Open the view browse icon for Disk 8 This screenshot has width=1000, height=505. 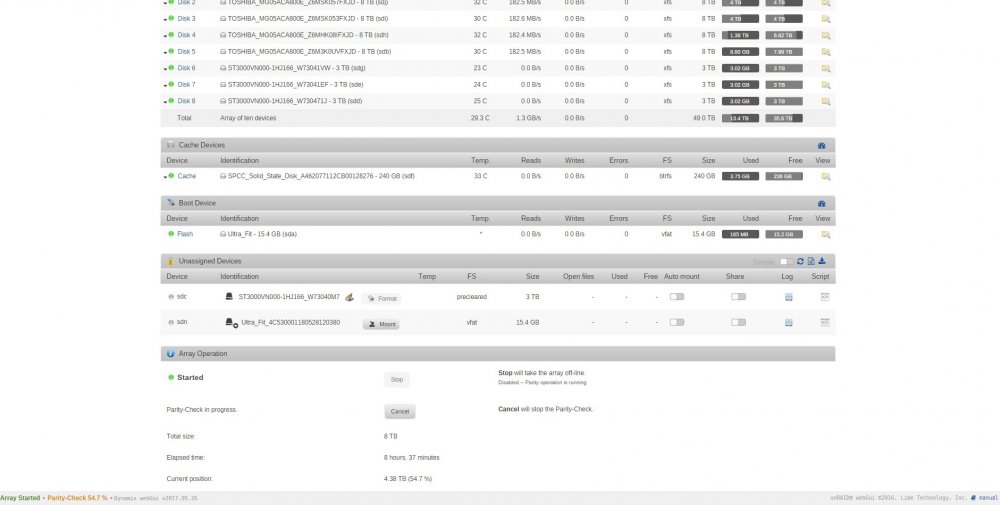pos(825,101)
